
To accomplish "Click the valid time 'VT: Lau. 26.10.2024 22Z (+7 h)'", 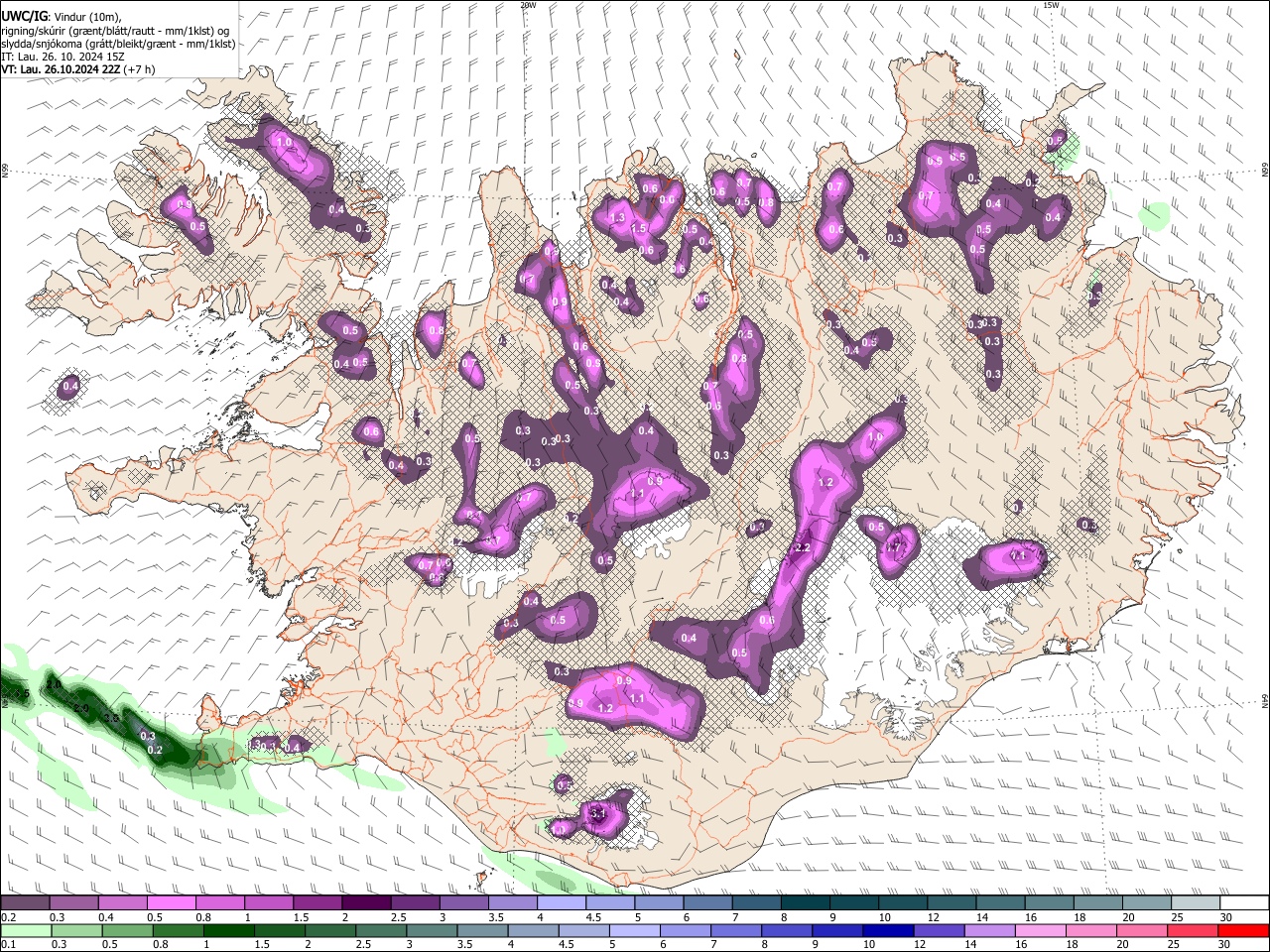I will pos(77,69).
